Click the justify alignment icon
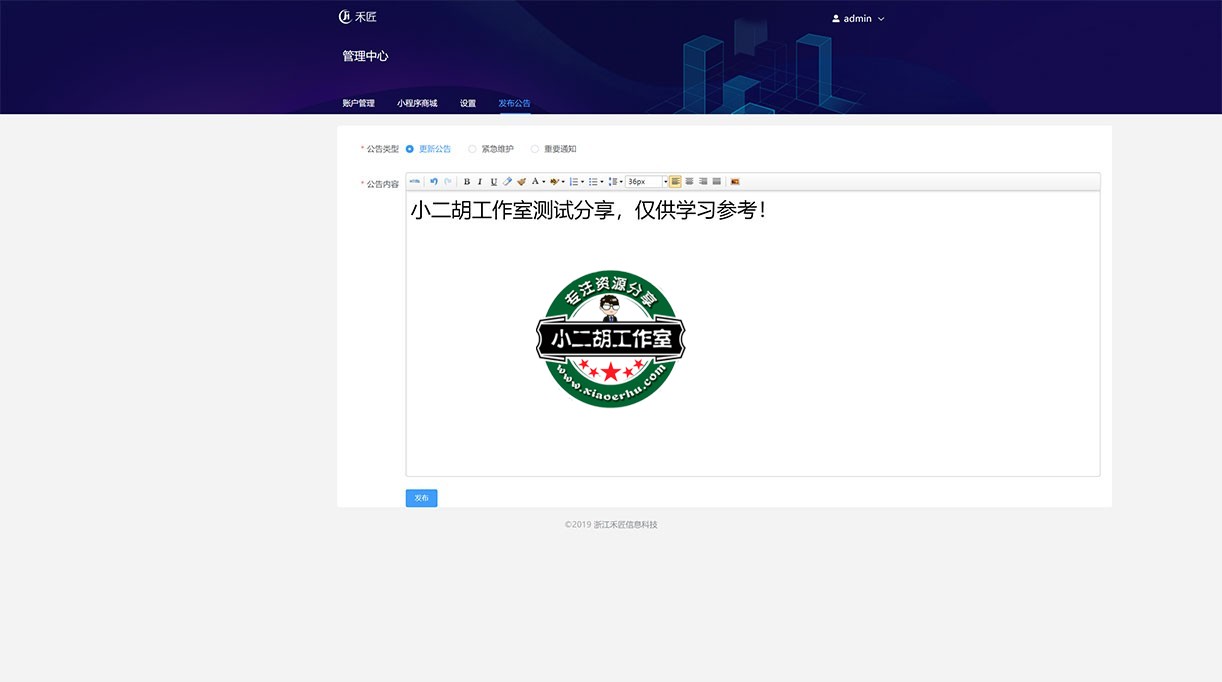1222x682 pixels. click(717, 181)
